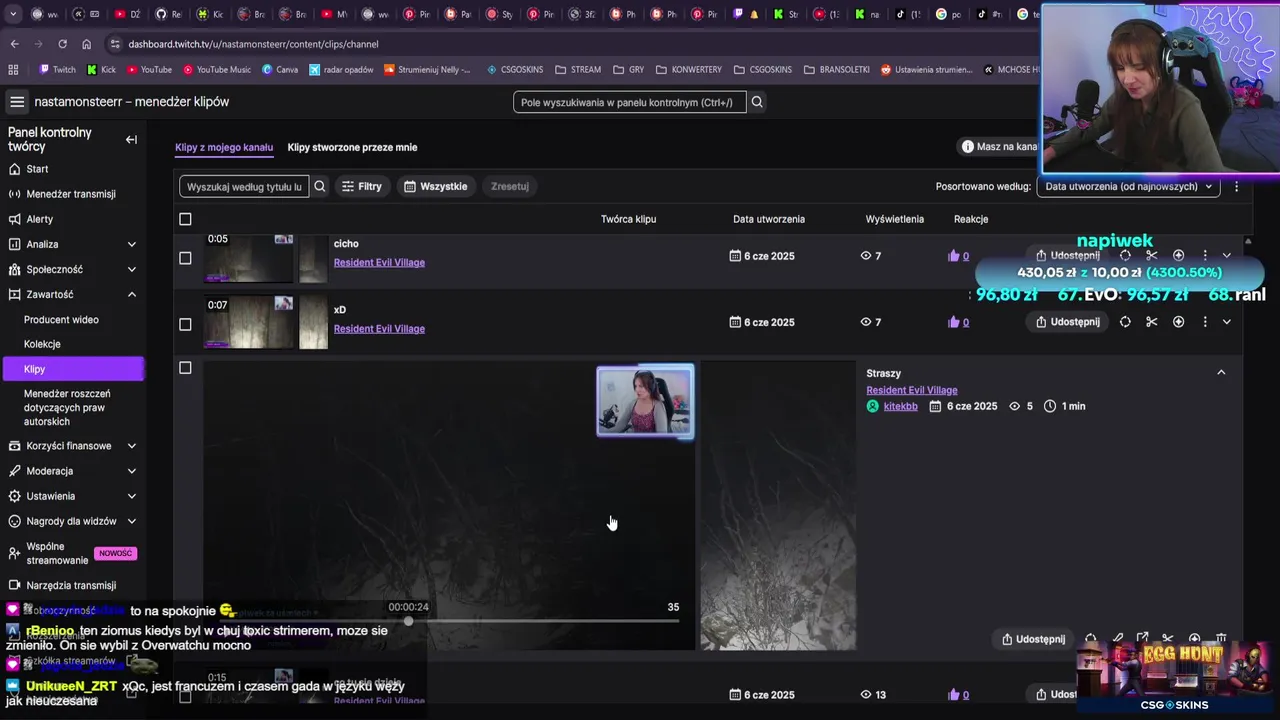Focus the dashboard Pole wyszukiwania search box
1280x720 pixels.
[x=629, y=102]
